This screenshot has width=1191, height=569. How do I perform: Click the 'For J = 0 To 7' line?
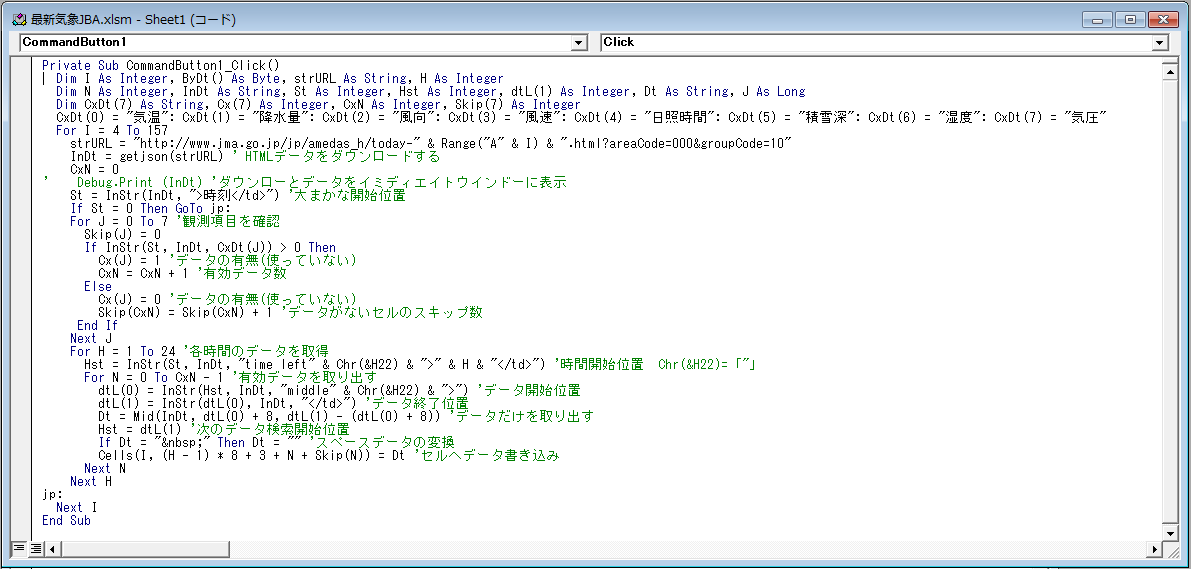point(175,221)
